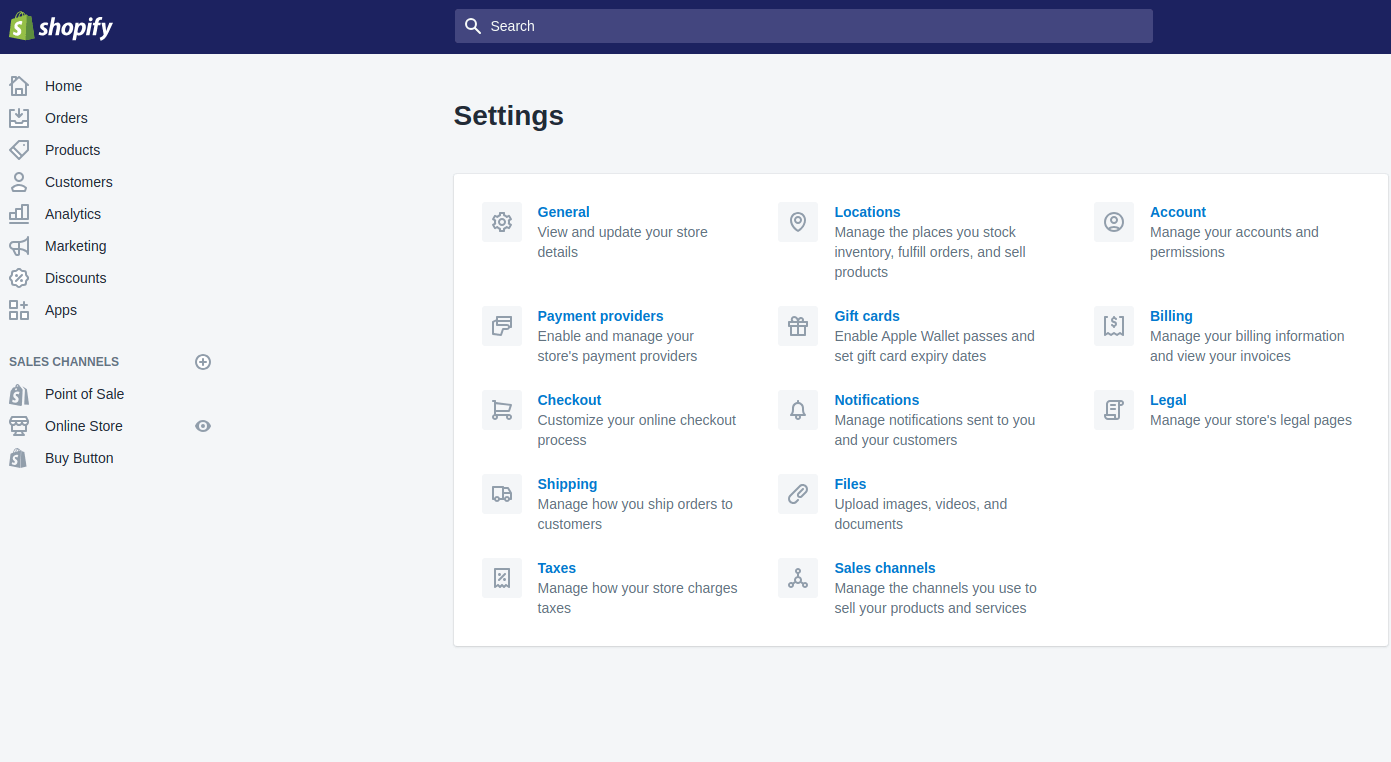Click the Taxes percent receipt icon
The width and height of the screenshot is (1391, 762).
point(502,578)
